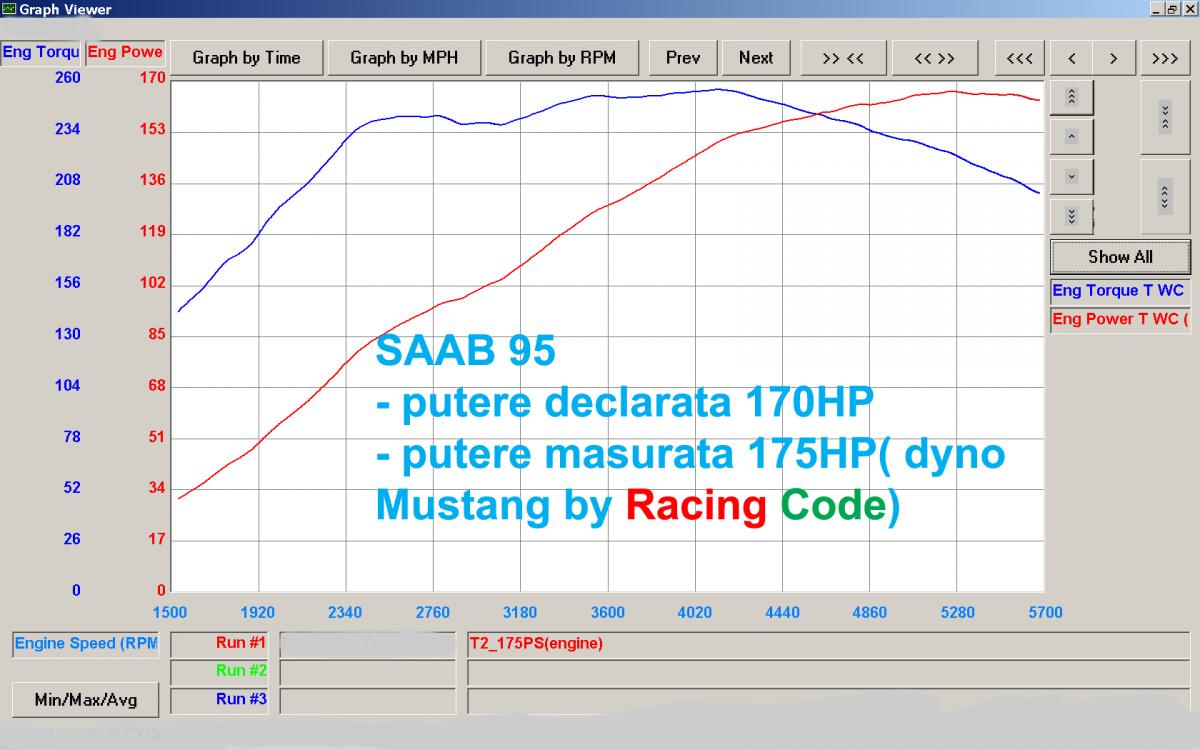Restore the Graph Viewer window size
The image size is (1200, 750).
pyautogui.click(x=1173, y=9)
